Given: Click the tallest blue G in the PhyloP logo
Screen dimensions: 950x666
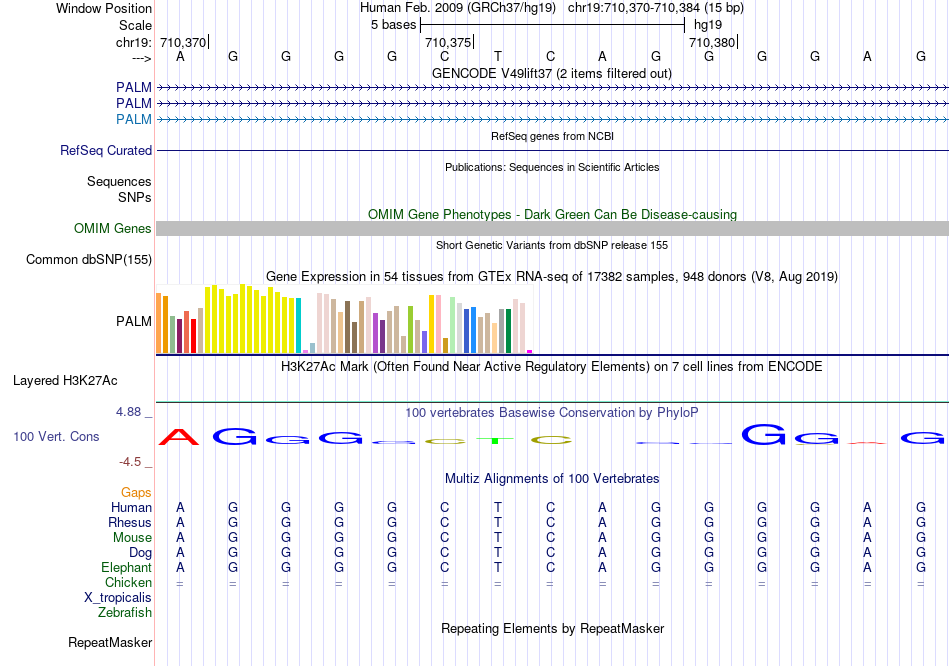Looking at the screenshot, I should [x=763, y=434].
